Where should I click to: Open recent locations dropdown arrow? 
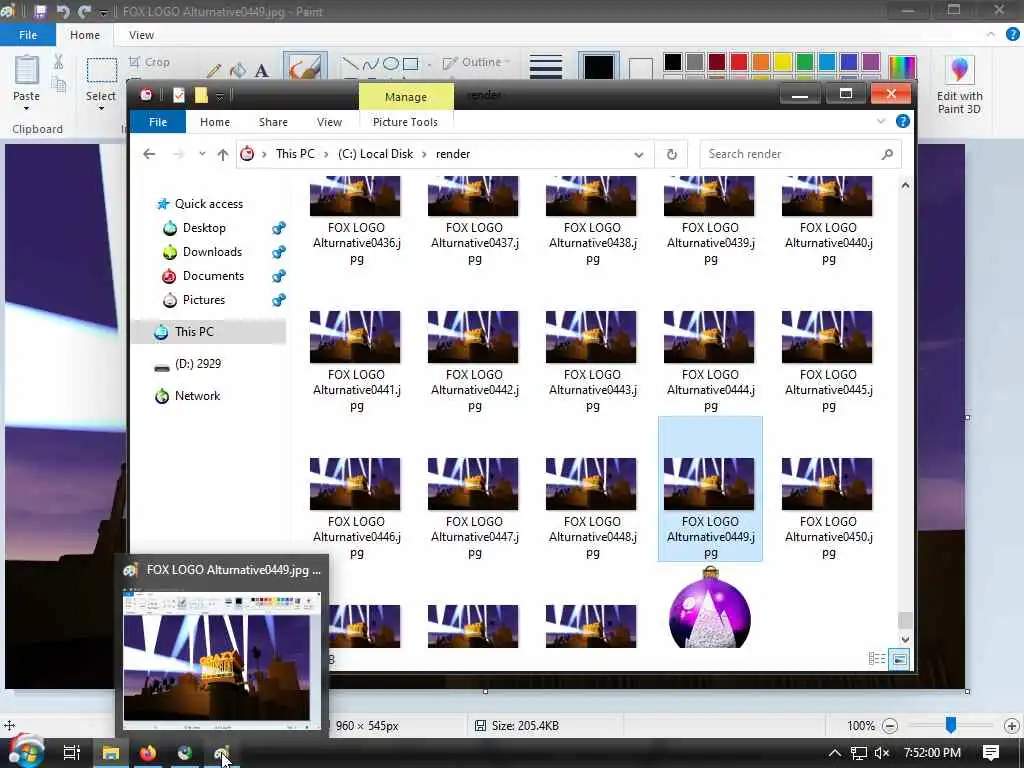click(x=202, y=154)
